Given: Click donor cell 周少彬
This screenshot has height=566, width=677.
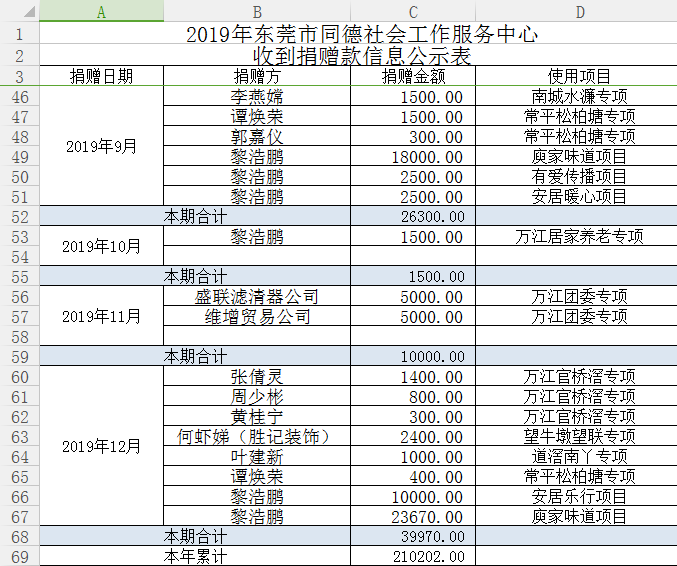Looking at the screenshot, I should click(x=257, y=396).
